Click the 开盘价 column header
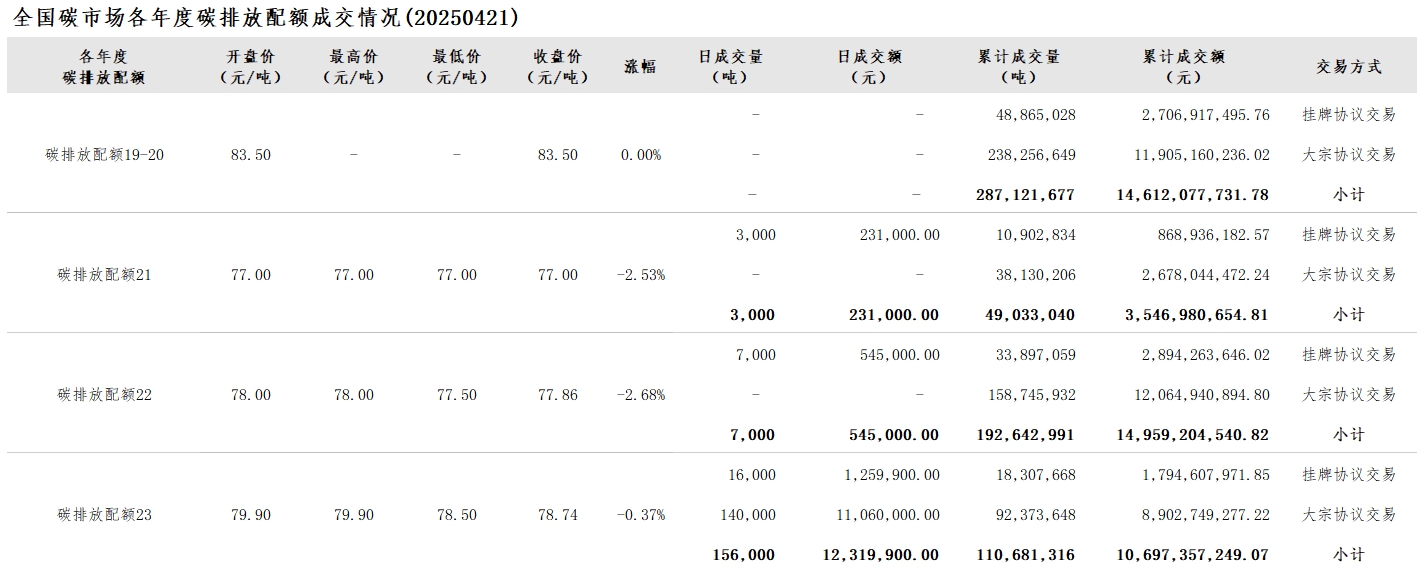This screenshot has height=582, width=1426. [250, 67]
